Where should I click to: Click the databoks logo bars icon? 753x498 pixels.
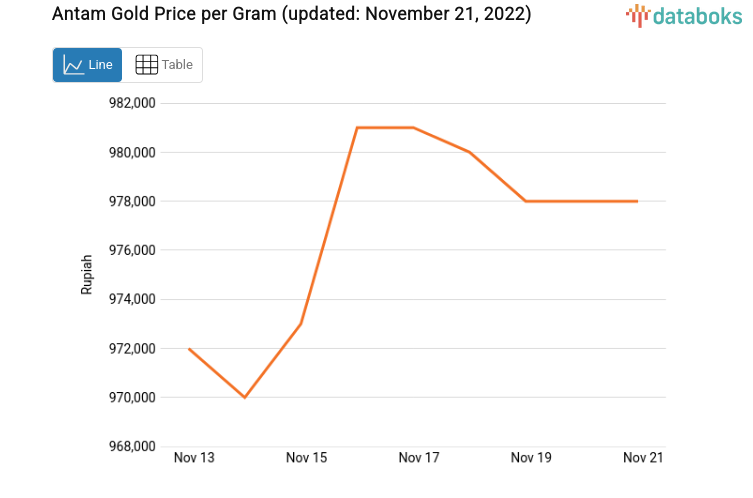638,15
